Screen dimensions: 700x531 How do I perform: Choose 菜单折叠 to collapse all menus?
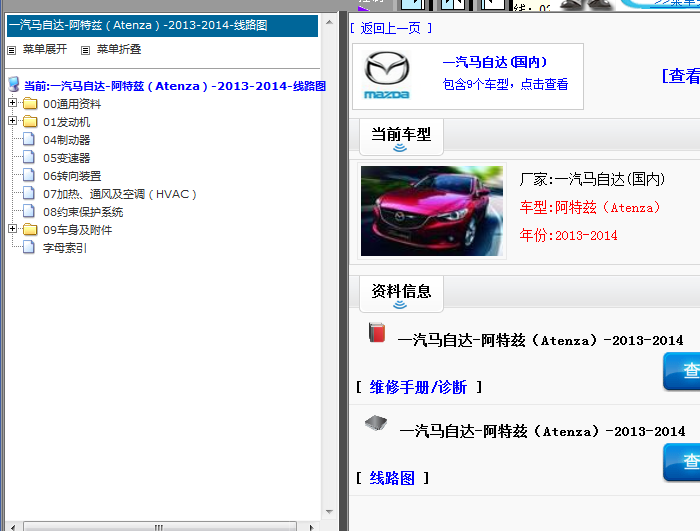pyautogui.click(x=119, y=49)
